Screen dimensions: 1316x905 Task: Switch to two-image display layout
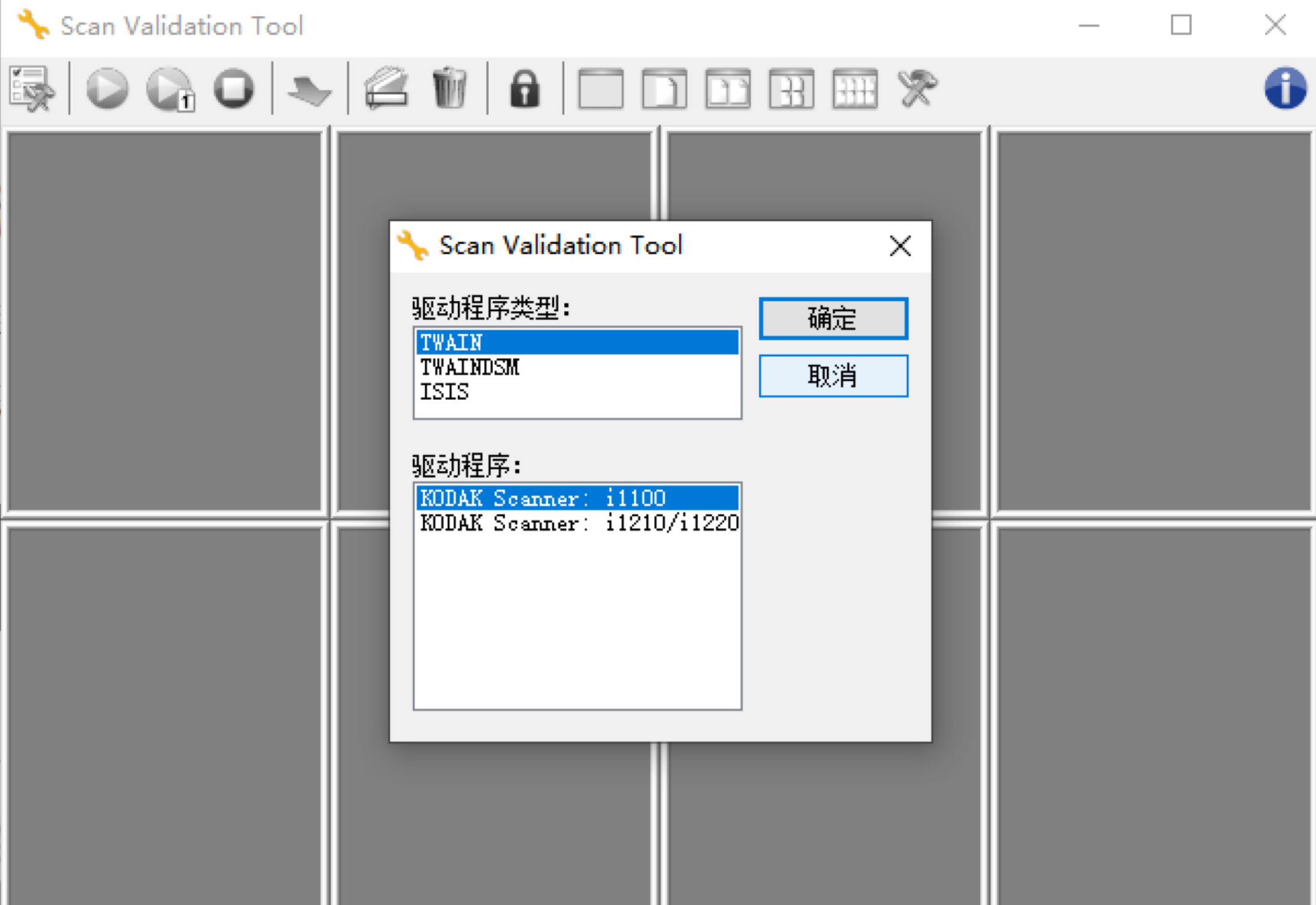728,89
